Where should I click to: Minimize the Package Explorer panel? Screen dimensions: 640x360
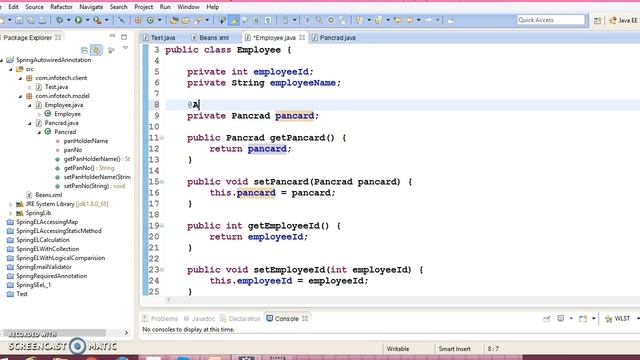click(113, 36)
